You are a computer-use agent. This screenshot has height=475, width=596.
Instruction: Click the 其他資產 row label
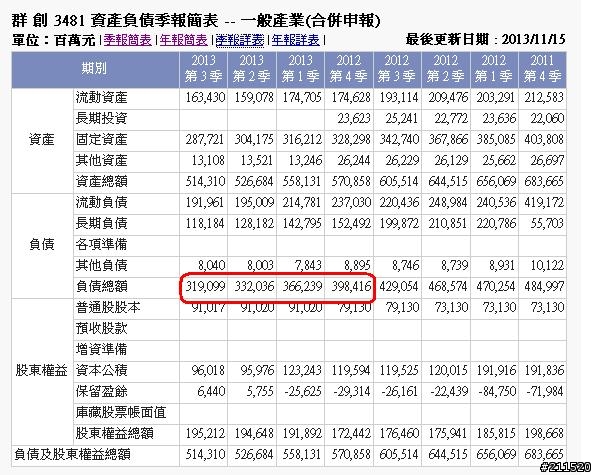(101, 160)
